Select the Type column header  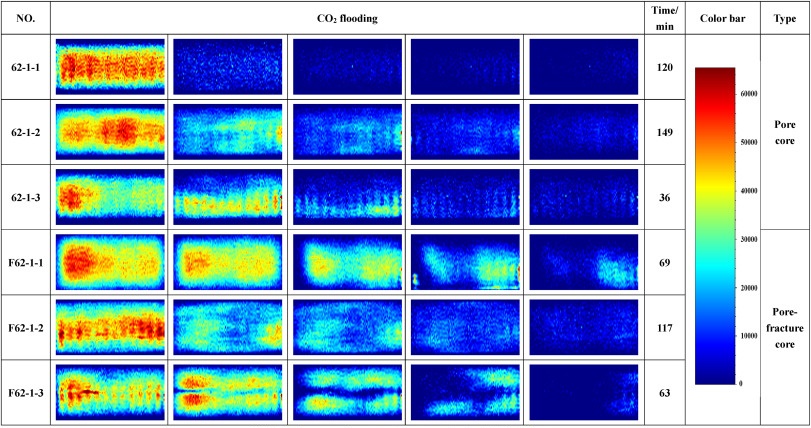pos(785,17)
